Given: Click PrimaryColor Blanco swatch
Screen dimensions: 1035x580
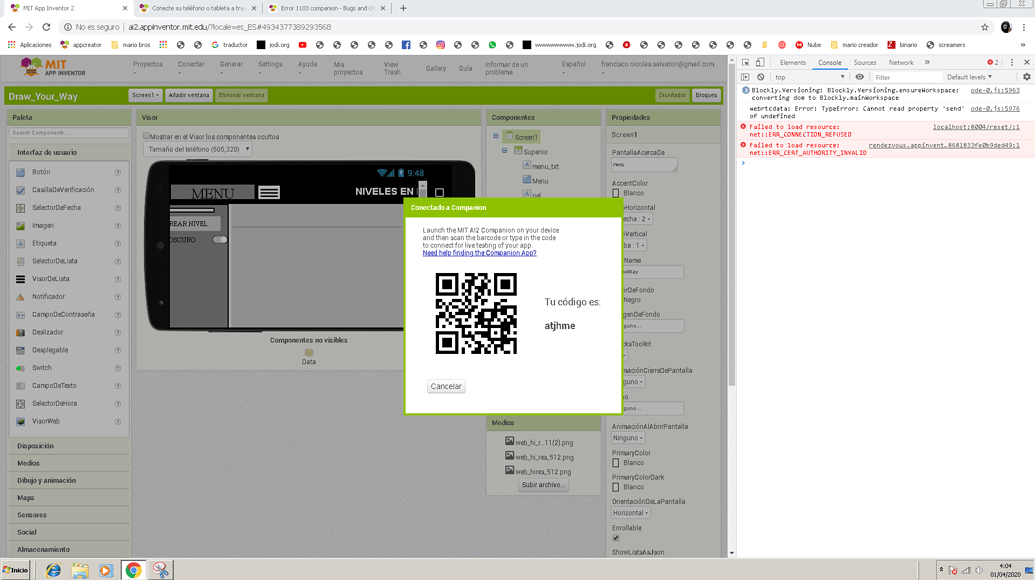Looking at the screenshot, I should click(616, 463).
